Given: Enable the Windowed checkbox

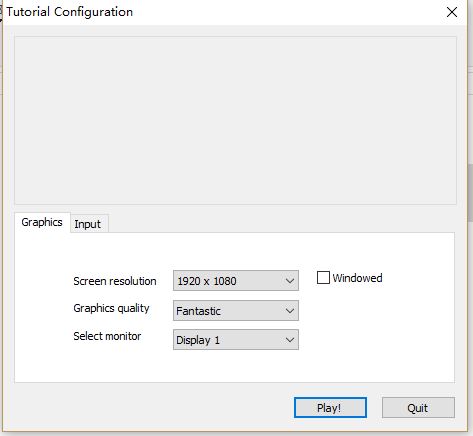Looking at the screenshot, I should click(323, 278).
